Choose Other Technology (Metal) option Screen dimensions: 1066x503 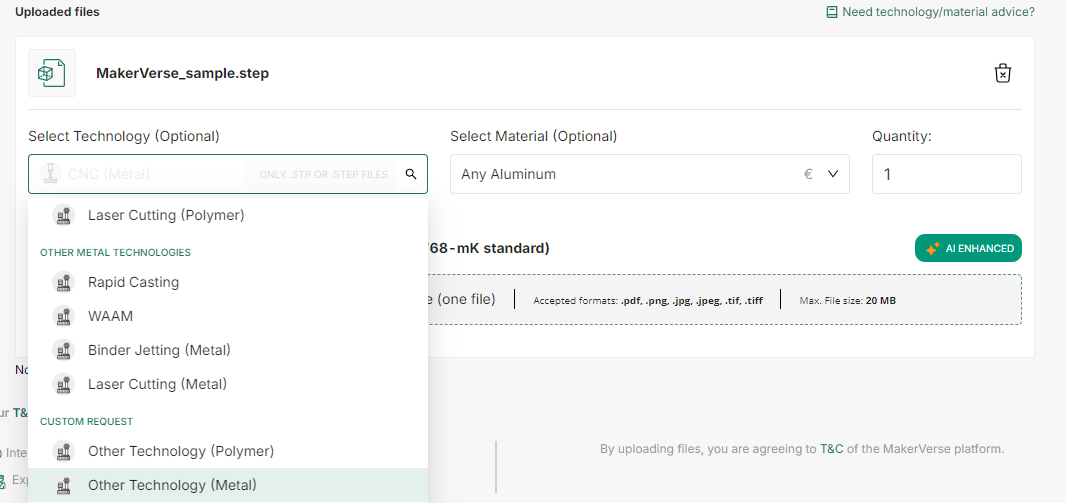[172, 485]
